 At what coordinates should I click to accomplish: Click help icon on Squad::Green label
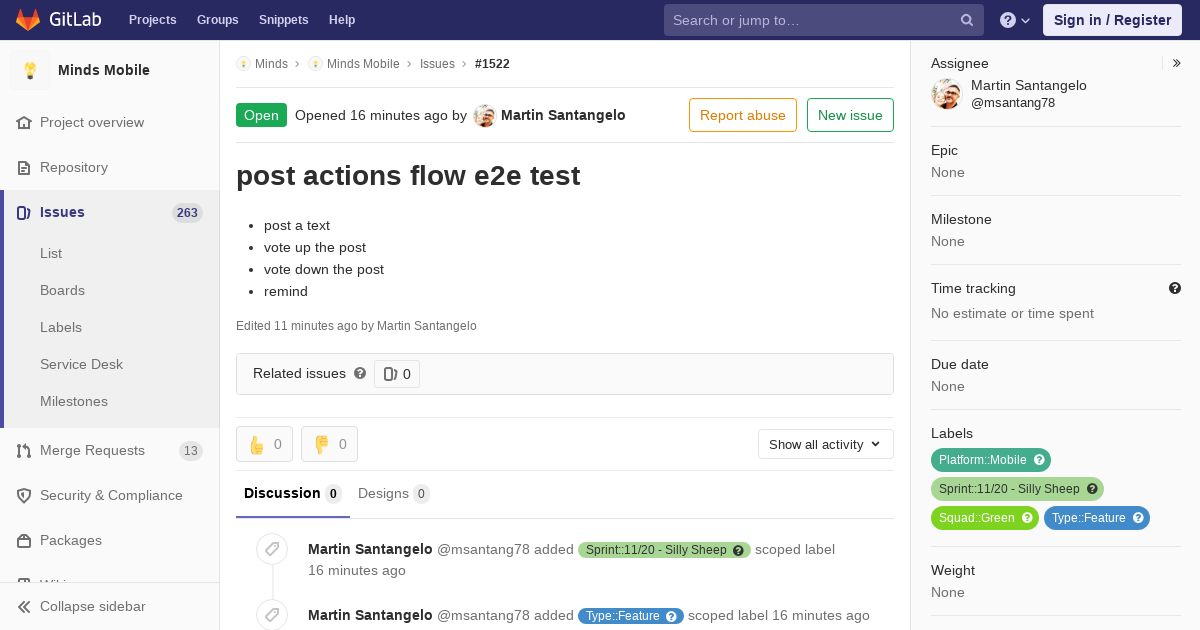pos(1027,518)
